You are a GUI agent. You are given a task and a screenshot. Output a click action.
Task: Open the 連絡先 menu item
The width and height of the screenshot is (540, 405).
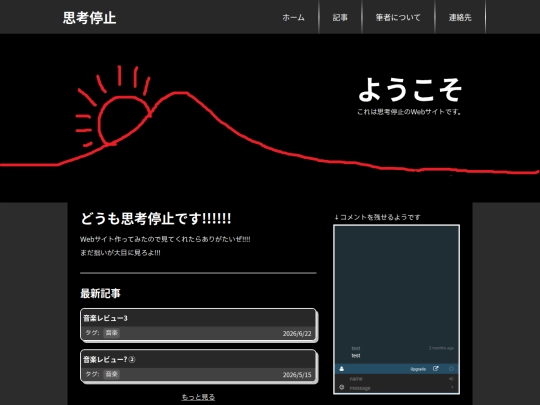(x=460, y=17)
